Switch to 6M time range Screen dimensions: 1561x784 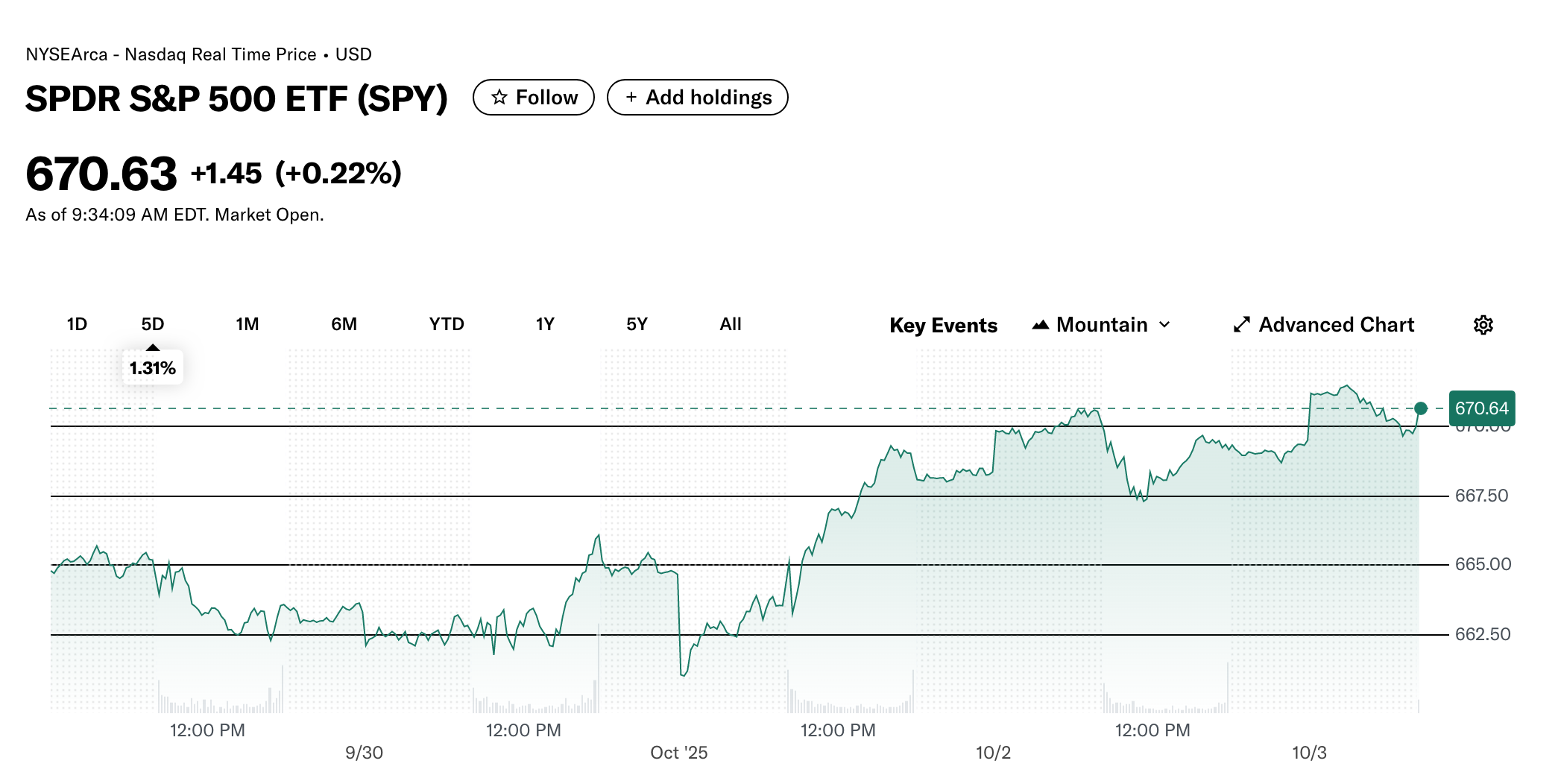point(344,324)
